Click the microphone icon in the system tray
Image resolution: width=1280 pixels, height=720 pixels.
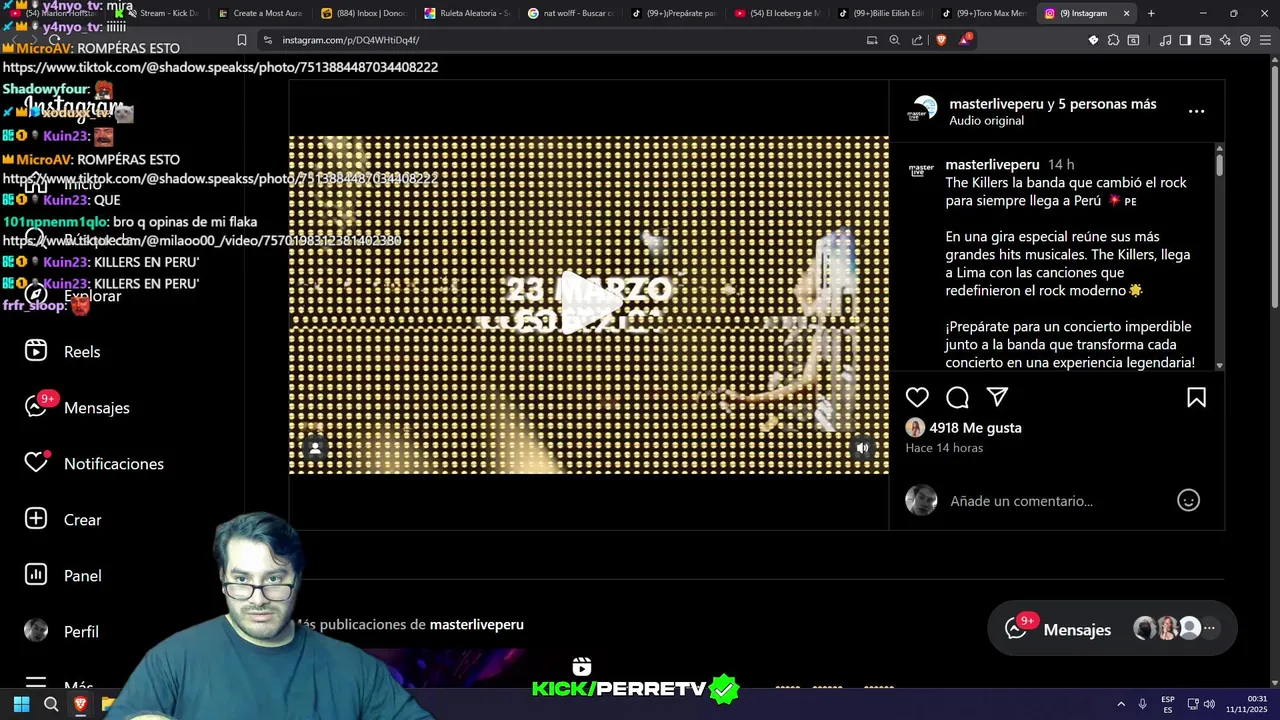tap(1143, 704)
